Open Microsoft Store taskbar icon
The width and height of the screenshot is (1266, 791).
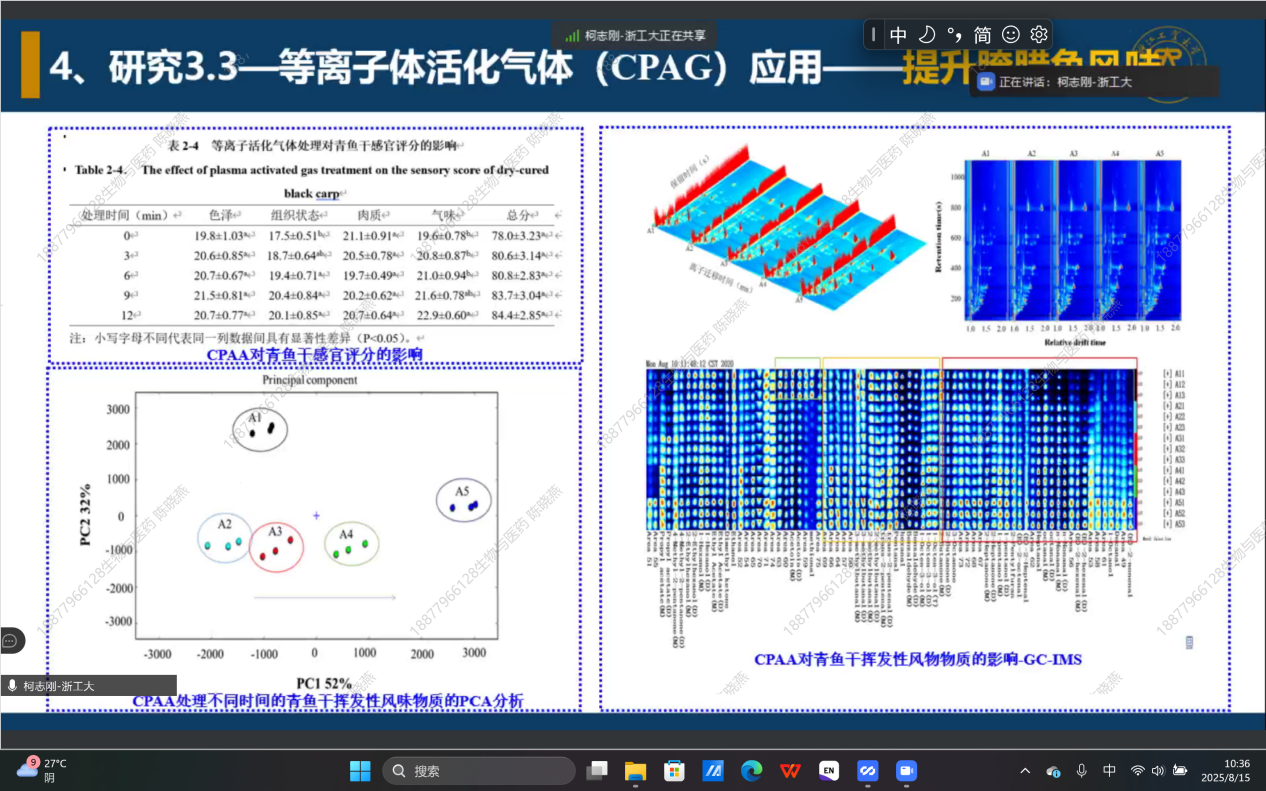(674, 770)
